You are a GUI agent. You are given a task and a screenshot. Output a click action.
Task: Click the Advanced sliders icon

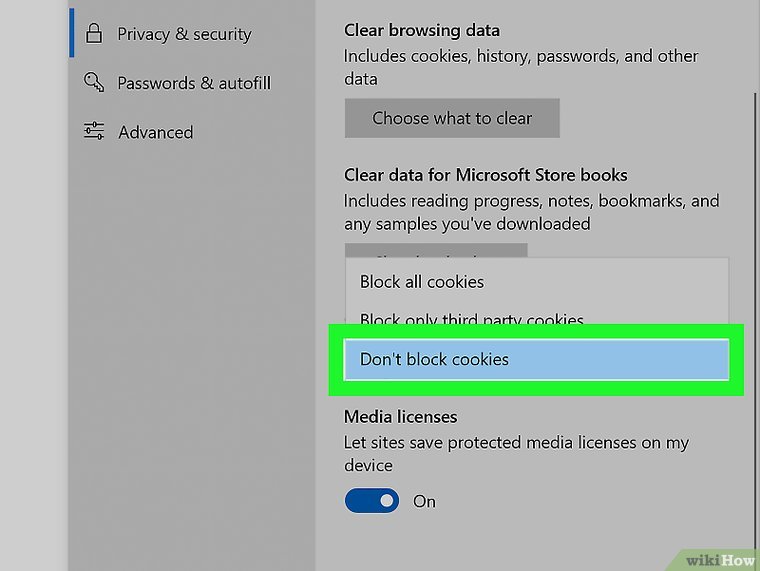pyautogui.click(x=94, y=132)
